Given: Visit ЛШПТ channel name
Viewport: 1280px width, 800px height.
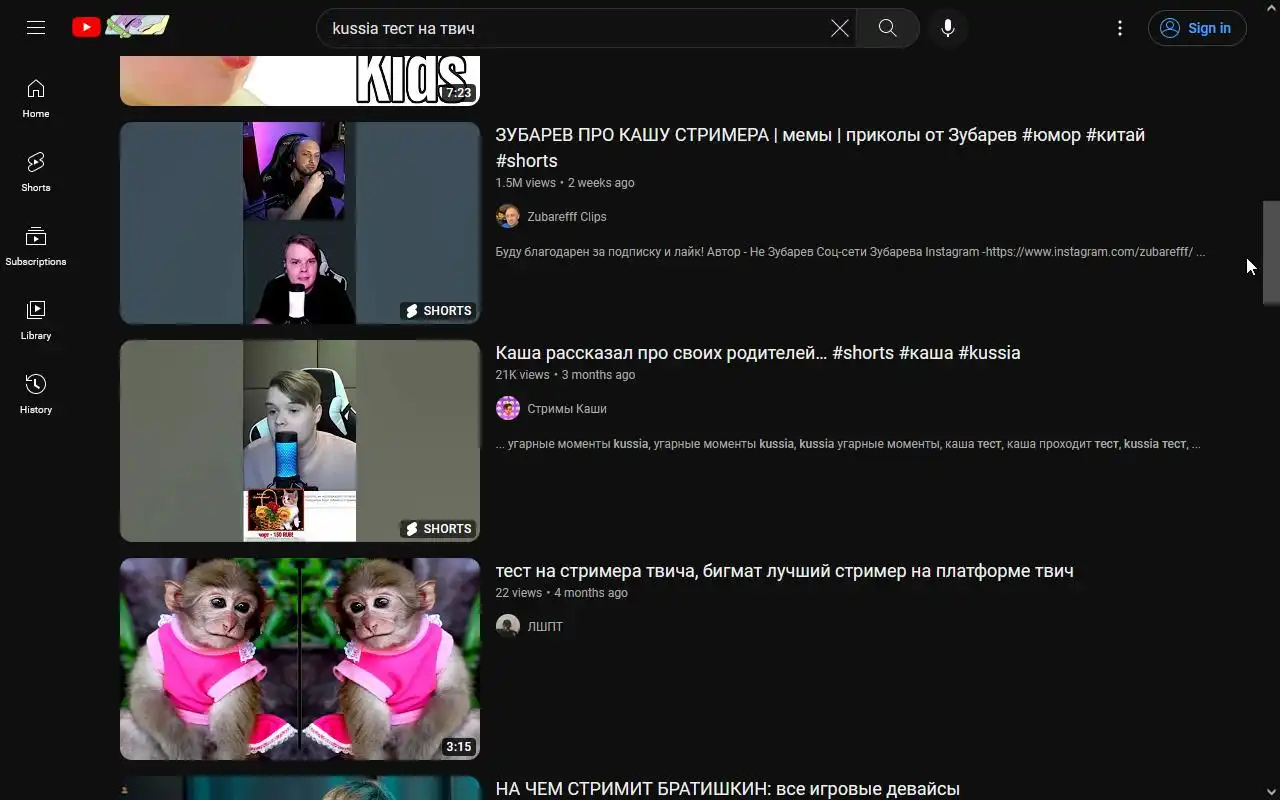Looking at the screenshot, I should pos(545,626).
